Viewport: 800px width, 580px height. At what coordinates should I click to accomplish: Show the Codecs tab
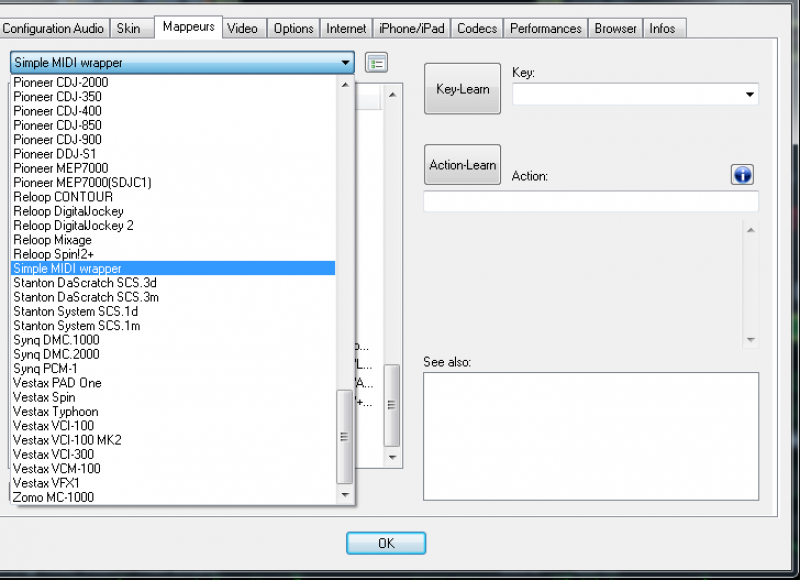[477, 29]
